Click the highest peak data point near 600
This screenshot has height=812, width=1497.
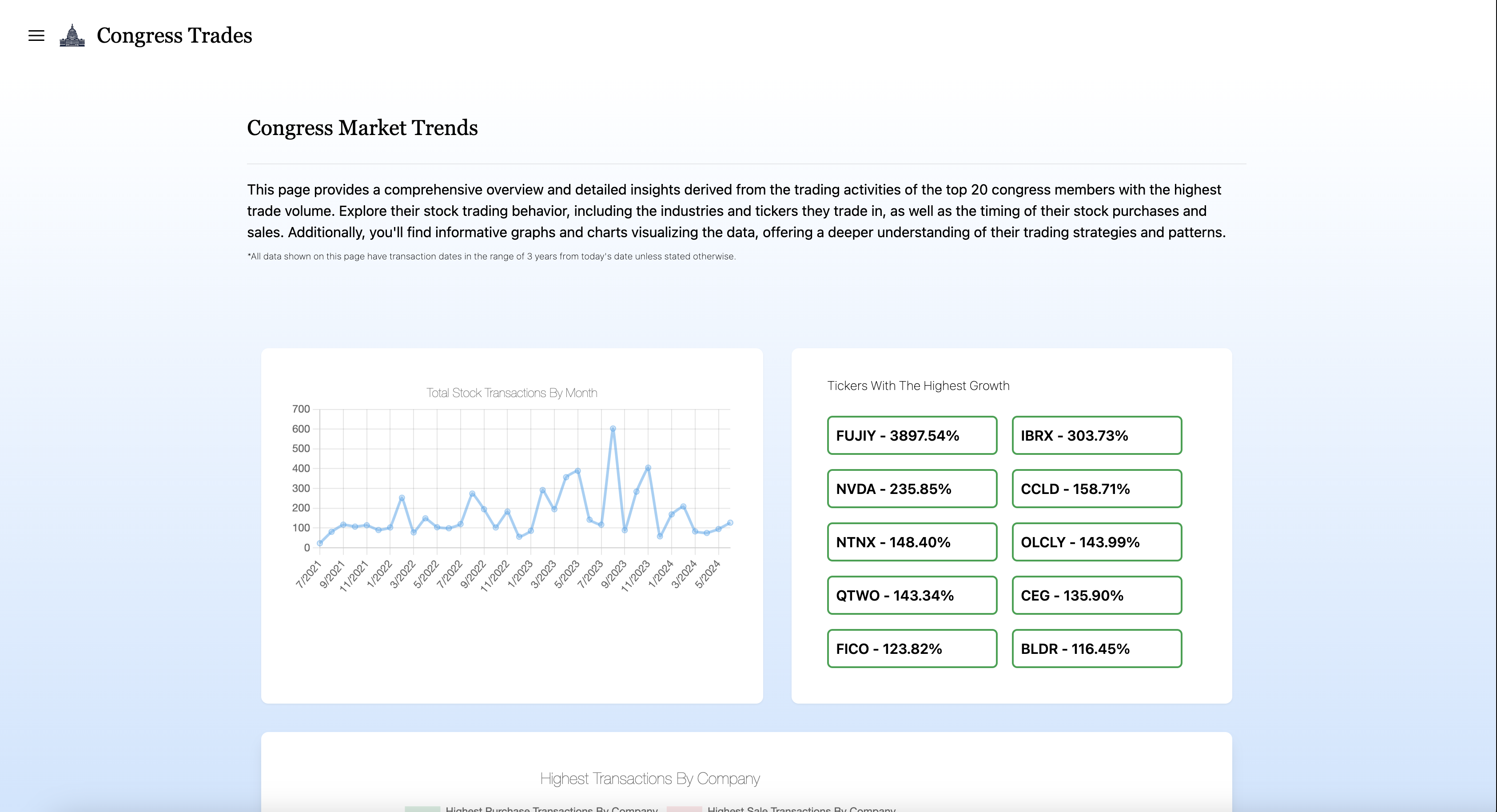click(613, 429)
